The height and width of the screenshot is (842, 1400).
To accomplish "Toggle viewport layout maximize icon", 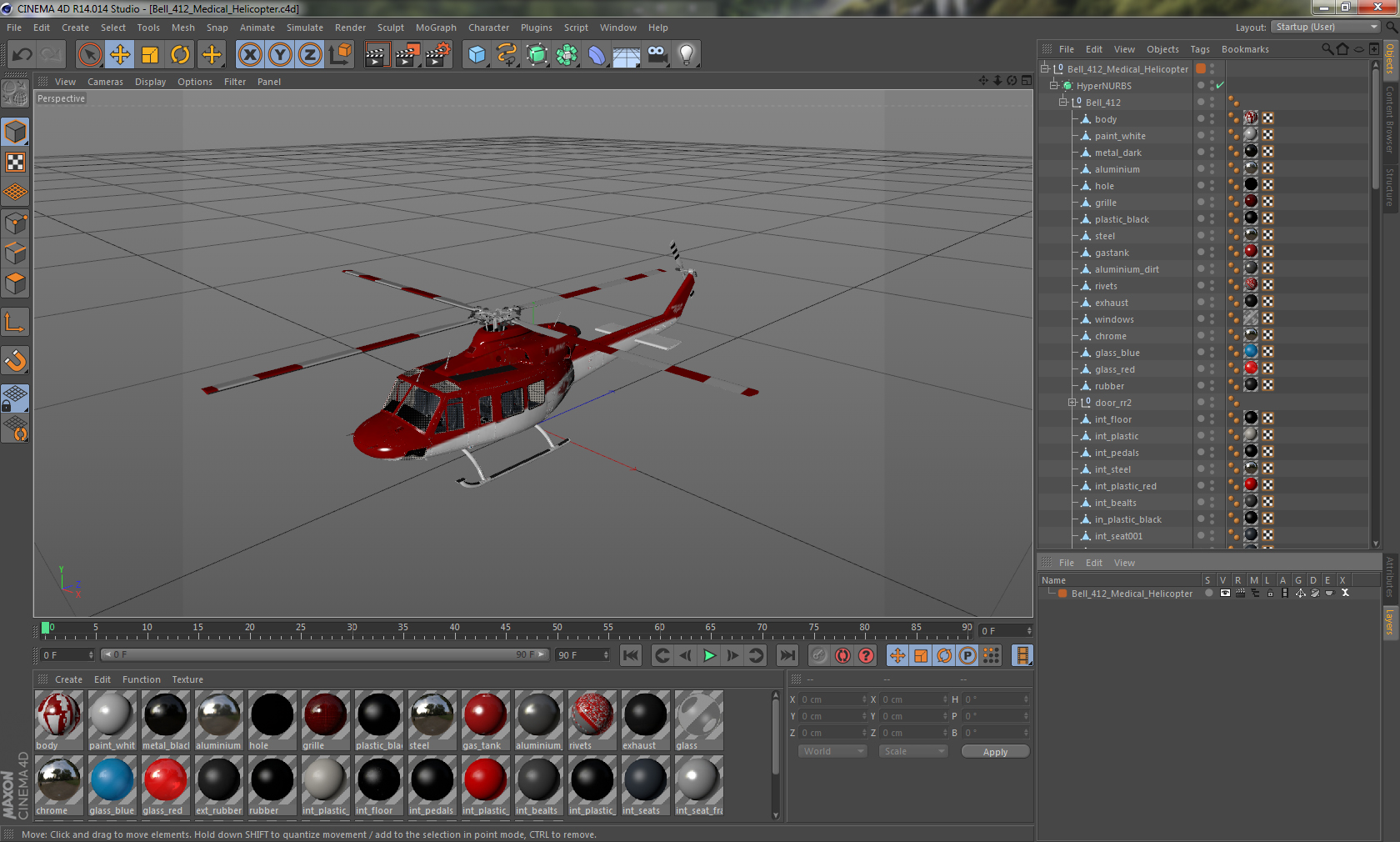I will click(1027, 81).
